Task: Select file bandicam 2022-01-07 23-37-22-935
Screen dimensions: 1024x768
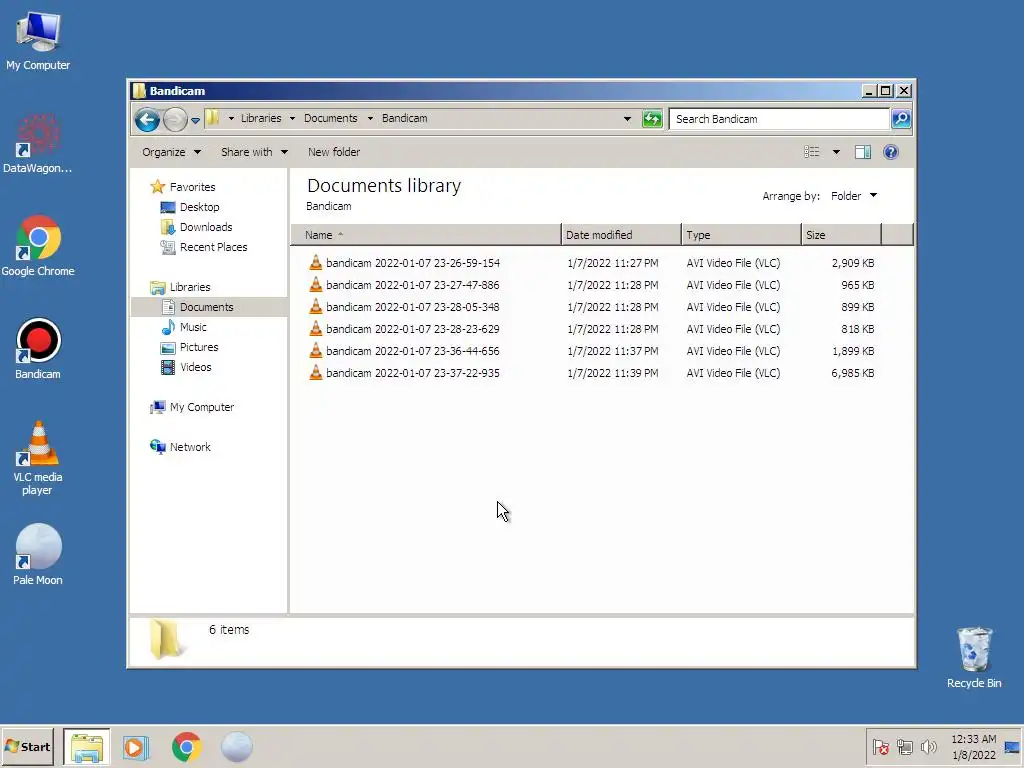Action: (413, 374)
